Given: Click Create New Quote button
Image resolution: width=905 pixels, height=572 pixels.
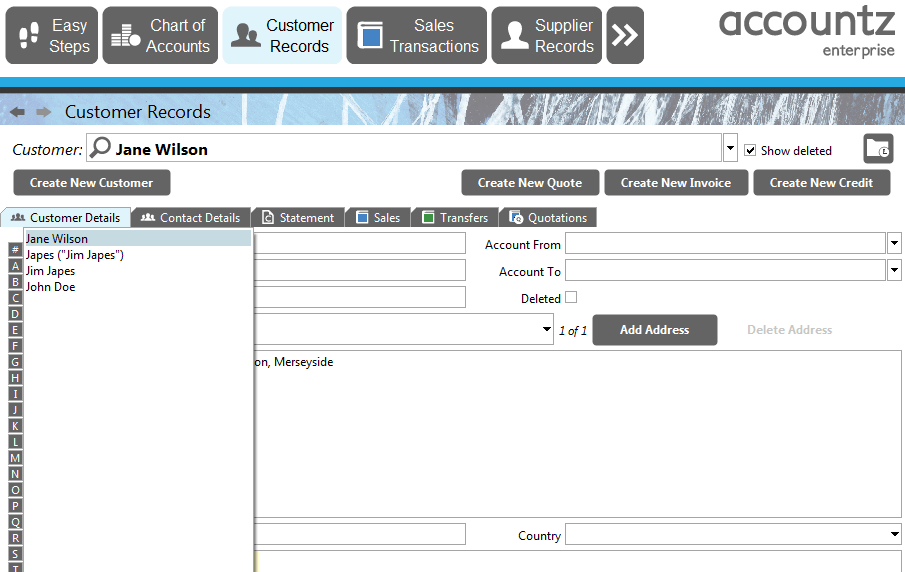Looking at the screenshot, I should coord(530,182).
